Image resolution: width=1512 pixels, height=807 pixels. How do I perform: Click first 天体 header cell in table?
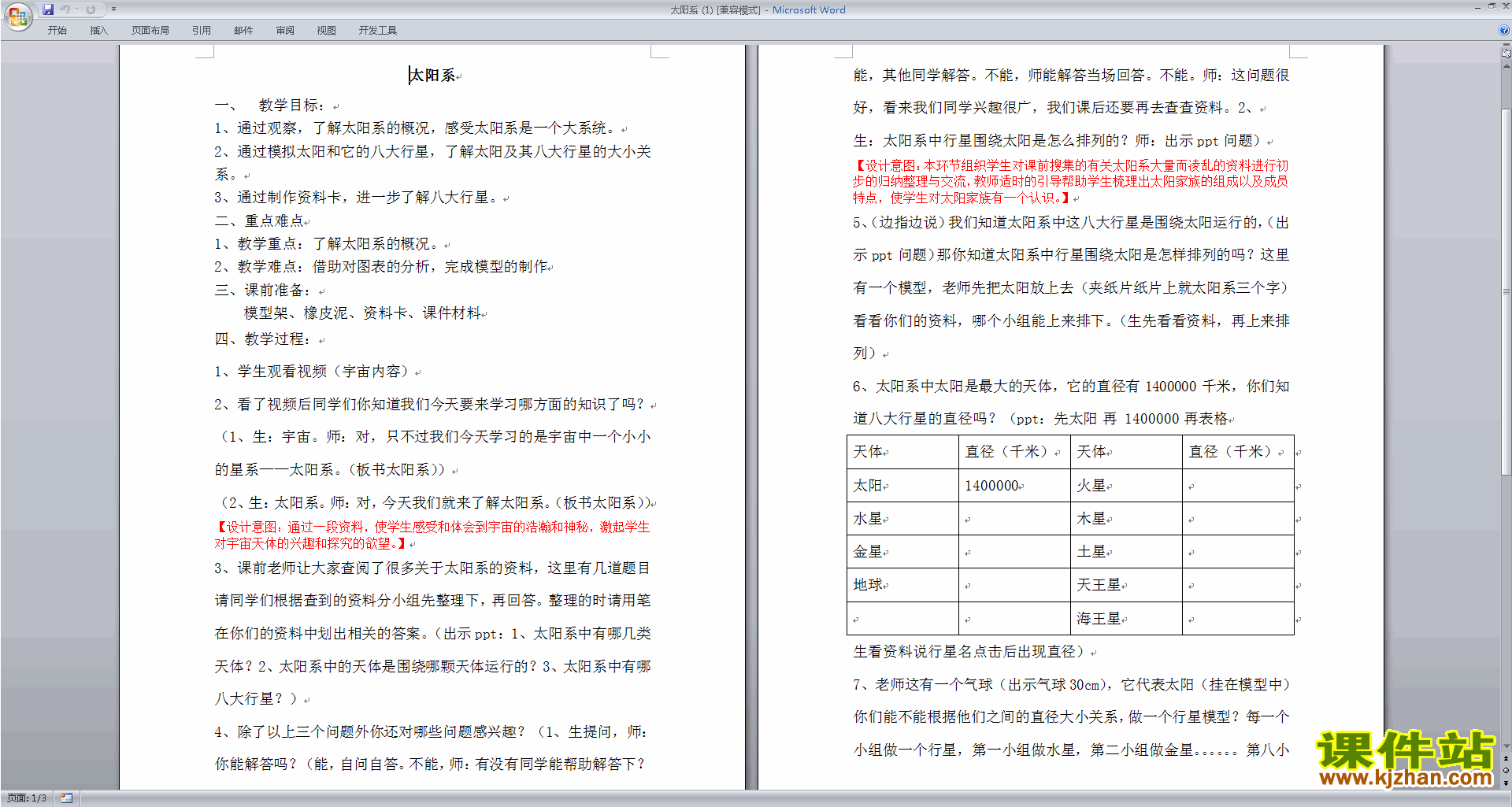pyautogui.click(x=902, y=452)
